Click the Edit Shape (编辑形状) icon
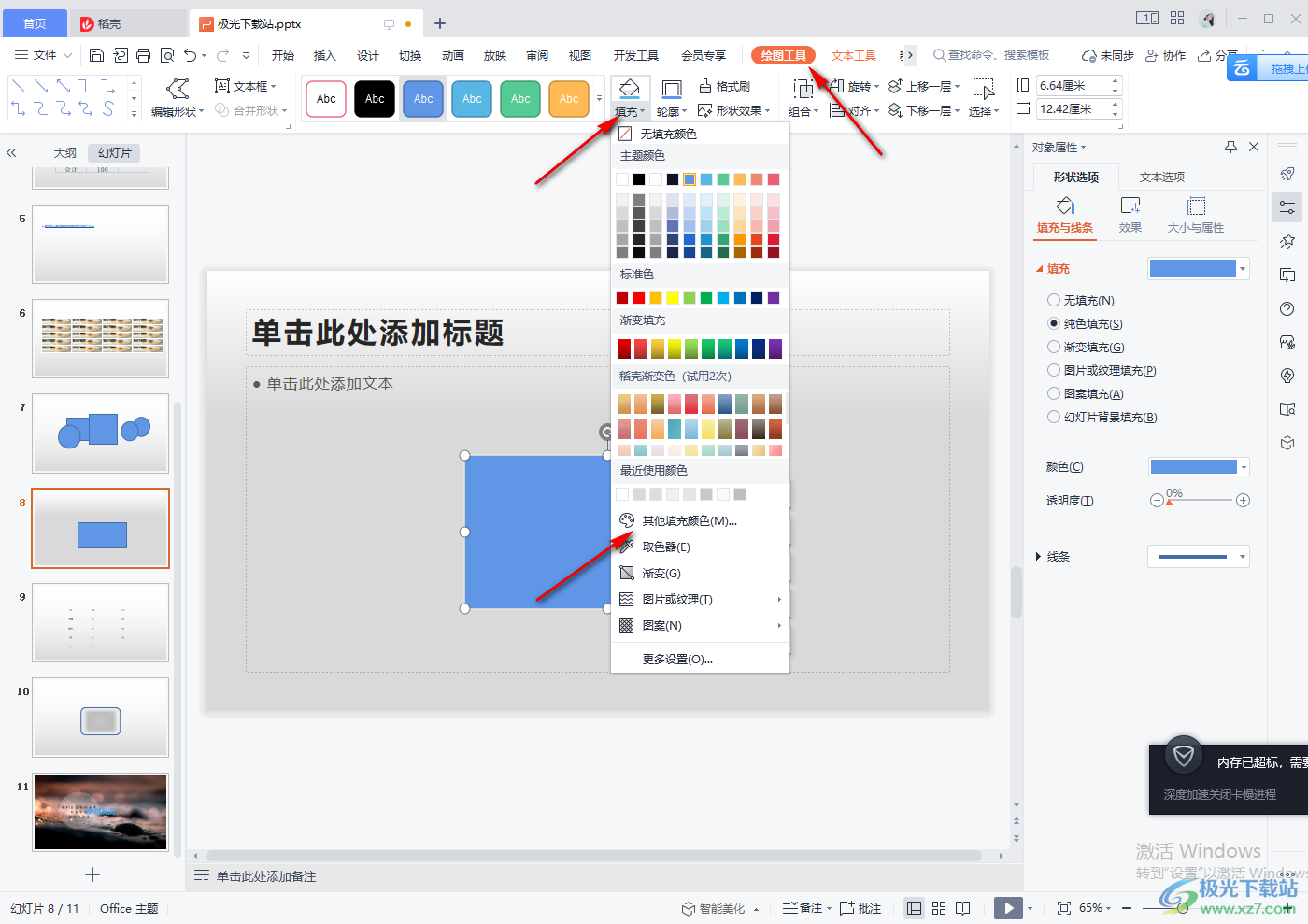This screenshot has height=924, width=1308. tap(177, 89)
